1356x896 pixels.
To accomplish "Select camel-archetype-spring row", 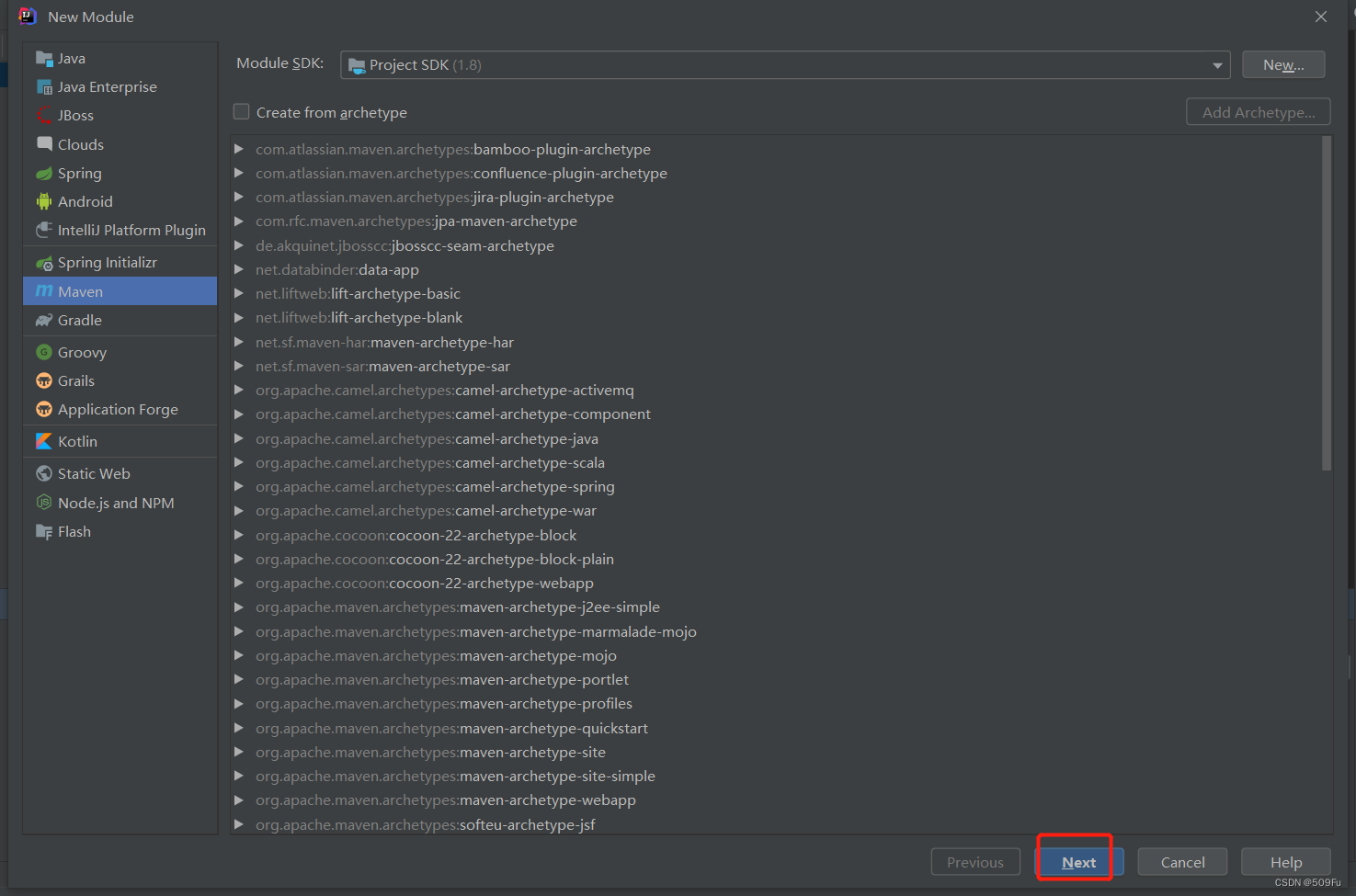I will click(775, 486).
